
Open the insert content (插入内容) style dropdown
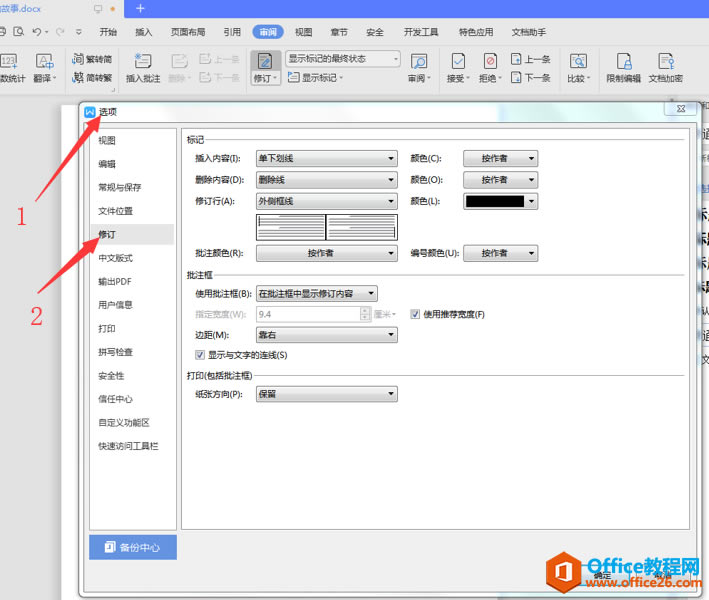pyautogui.click(x=326, y=158)
